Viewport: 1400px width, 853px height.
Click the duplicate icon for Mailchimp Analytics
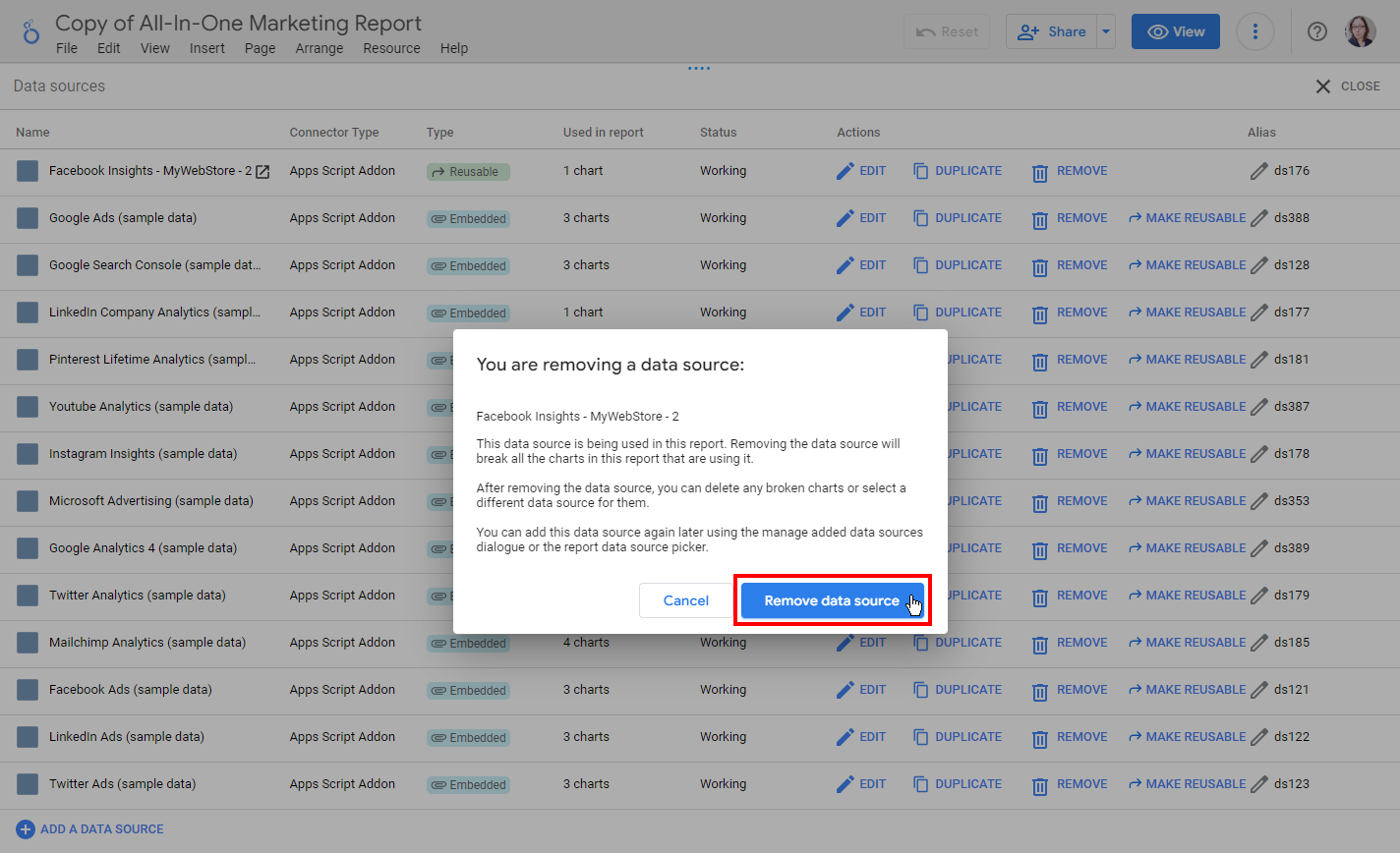[x=921, y=643]
